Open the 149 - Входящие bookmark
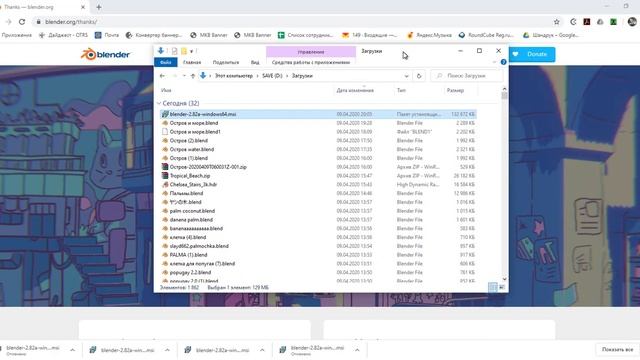The height and width of the screenshot is (360, 640). pyautogui.click(x=369, y=35)
